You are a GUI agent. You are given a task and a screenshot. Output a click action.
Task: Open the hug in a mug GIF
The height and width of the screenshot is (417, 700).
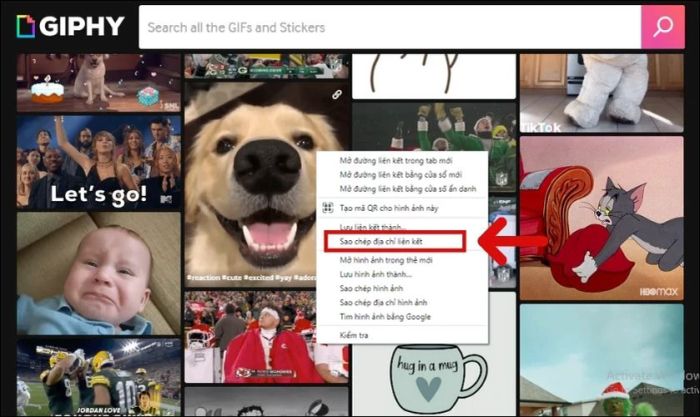434,380
